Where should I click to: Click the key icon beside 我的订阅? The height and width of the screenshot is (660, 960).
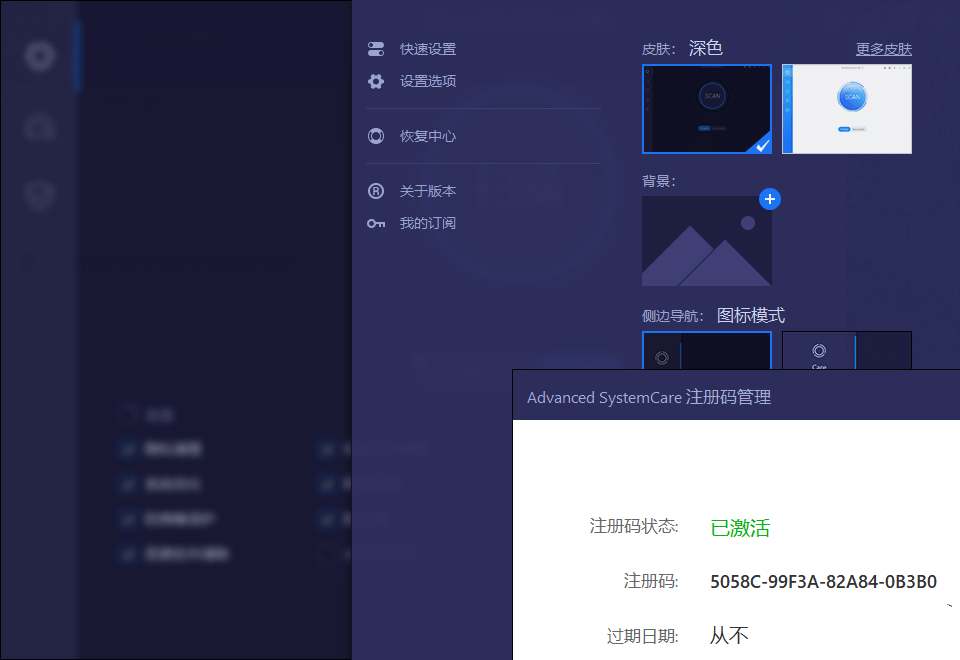pos(376,223)
